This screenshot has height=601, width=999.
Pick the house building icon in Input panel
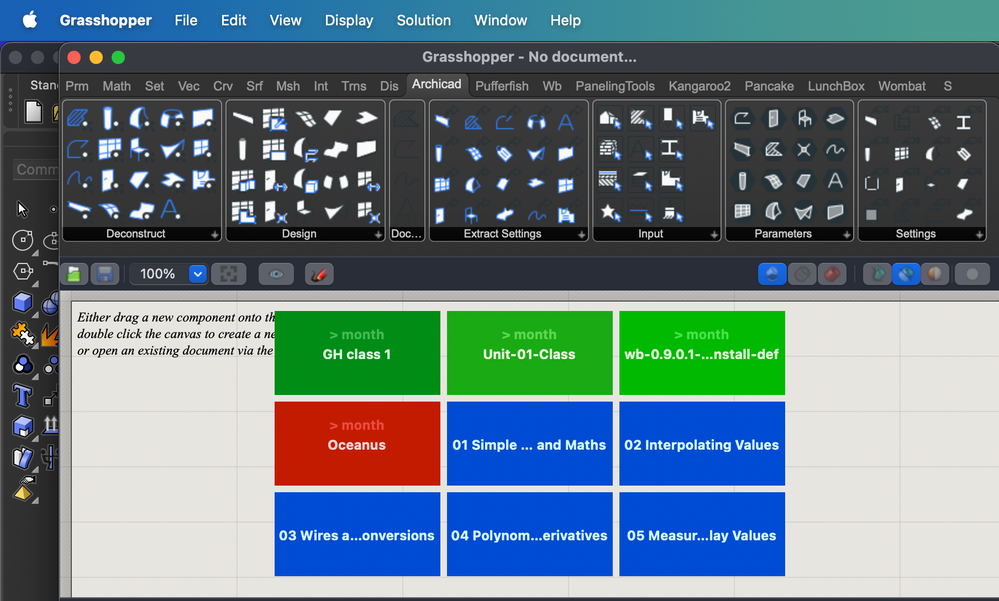pyautogui.click(x=610, y=119)
